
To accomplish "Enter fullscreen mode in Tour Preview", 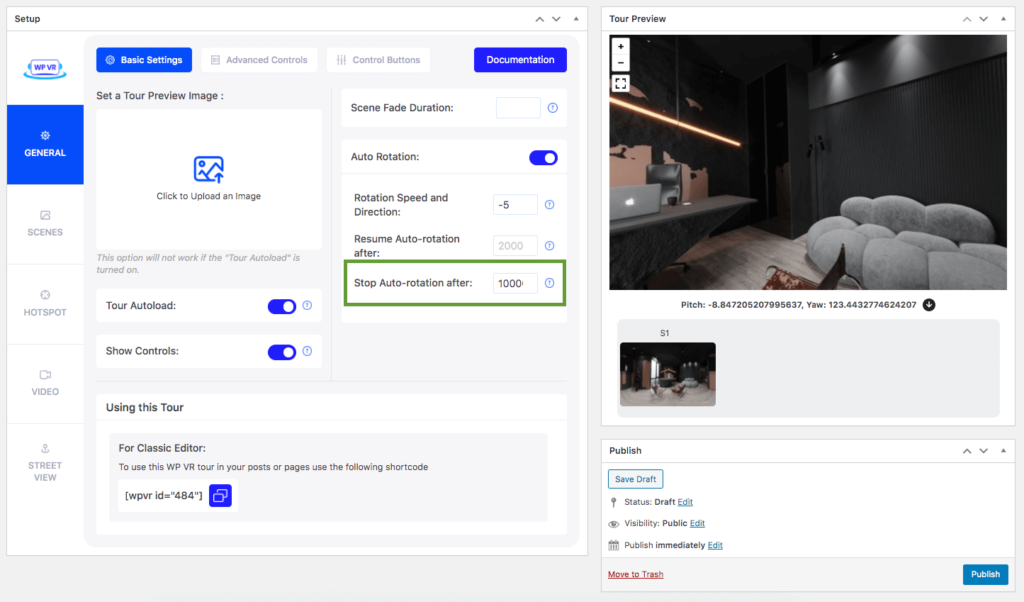I will pos(620,84).
